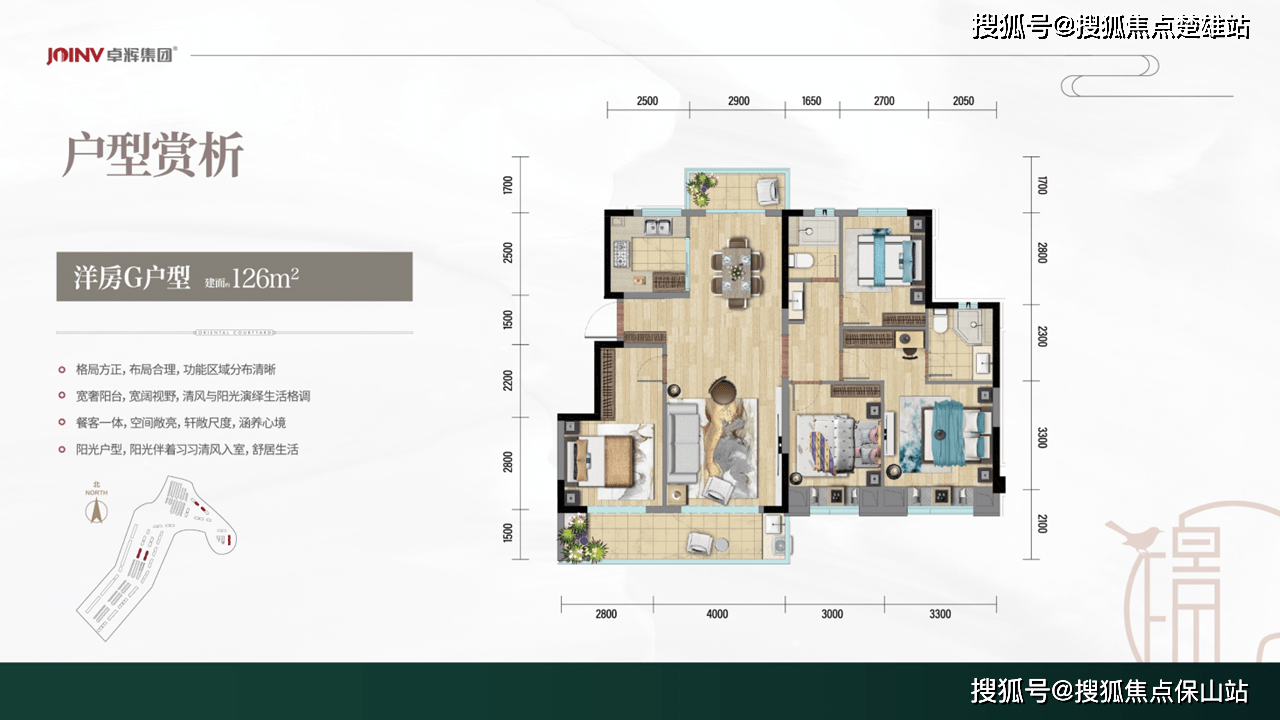The image size is (1280, 720).
Task: Click the round brown lounge chair
Action: tap(725, 392)
